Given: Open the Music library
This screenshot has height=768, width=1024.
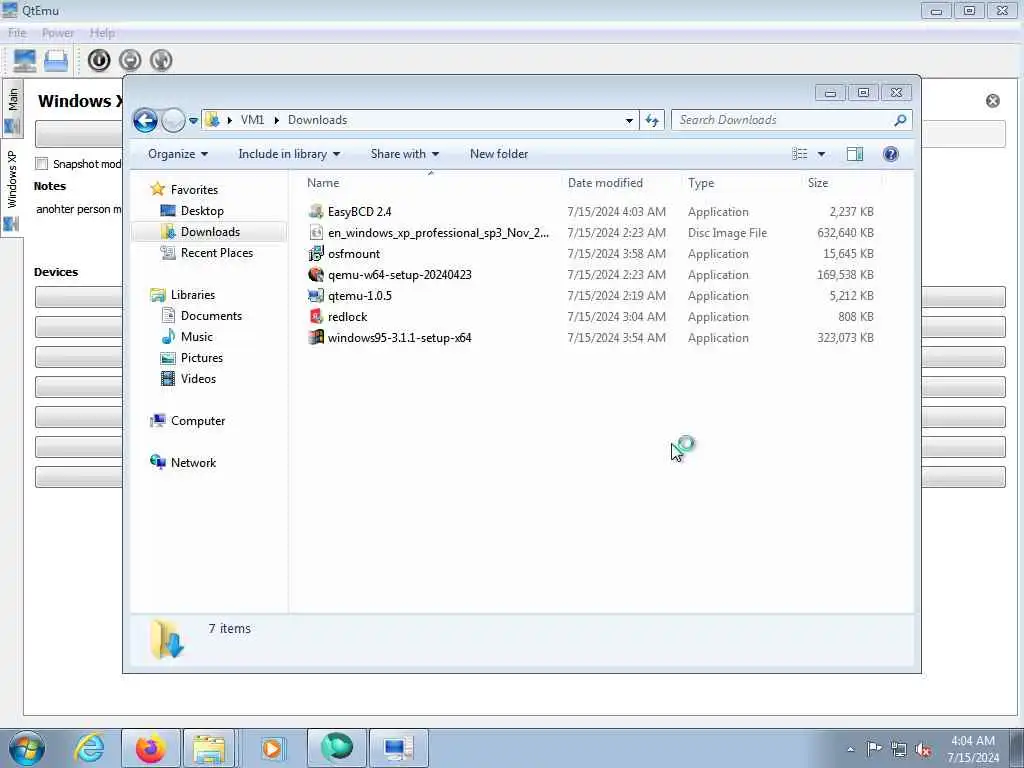Looking at the screenshot, I should [x=197, y=337].
